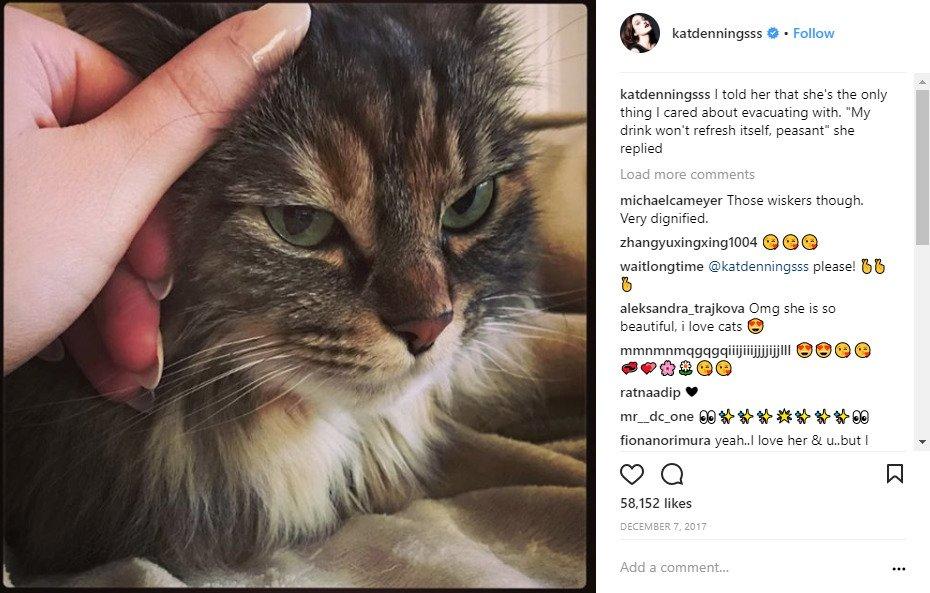
Task: Click Follow next to katdenningsss
Action: pyautogui.click(x=813, y=33)
